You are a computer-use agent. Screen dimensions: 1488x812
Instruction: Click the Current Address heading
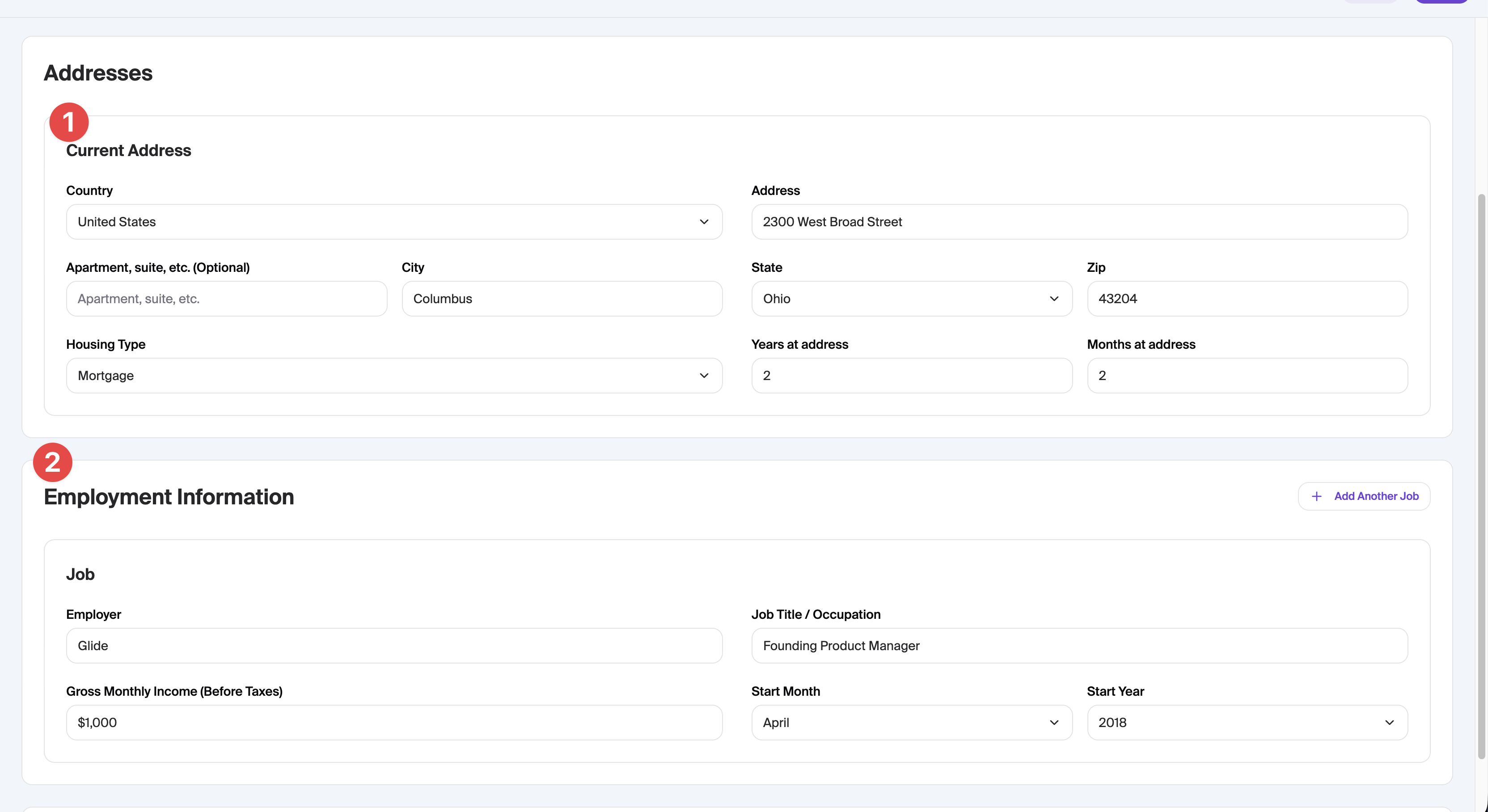tap(128, 150)
